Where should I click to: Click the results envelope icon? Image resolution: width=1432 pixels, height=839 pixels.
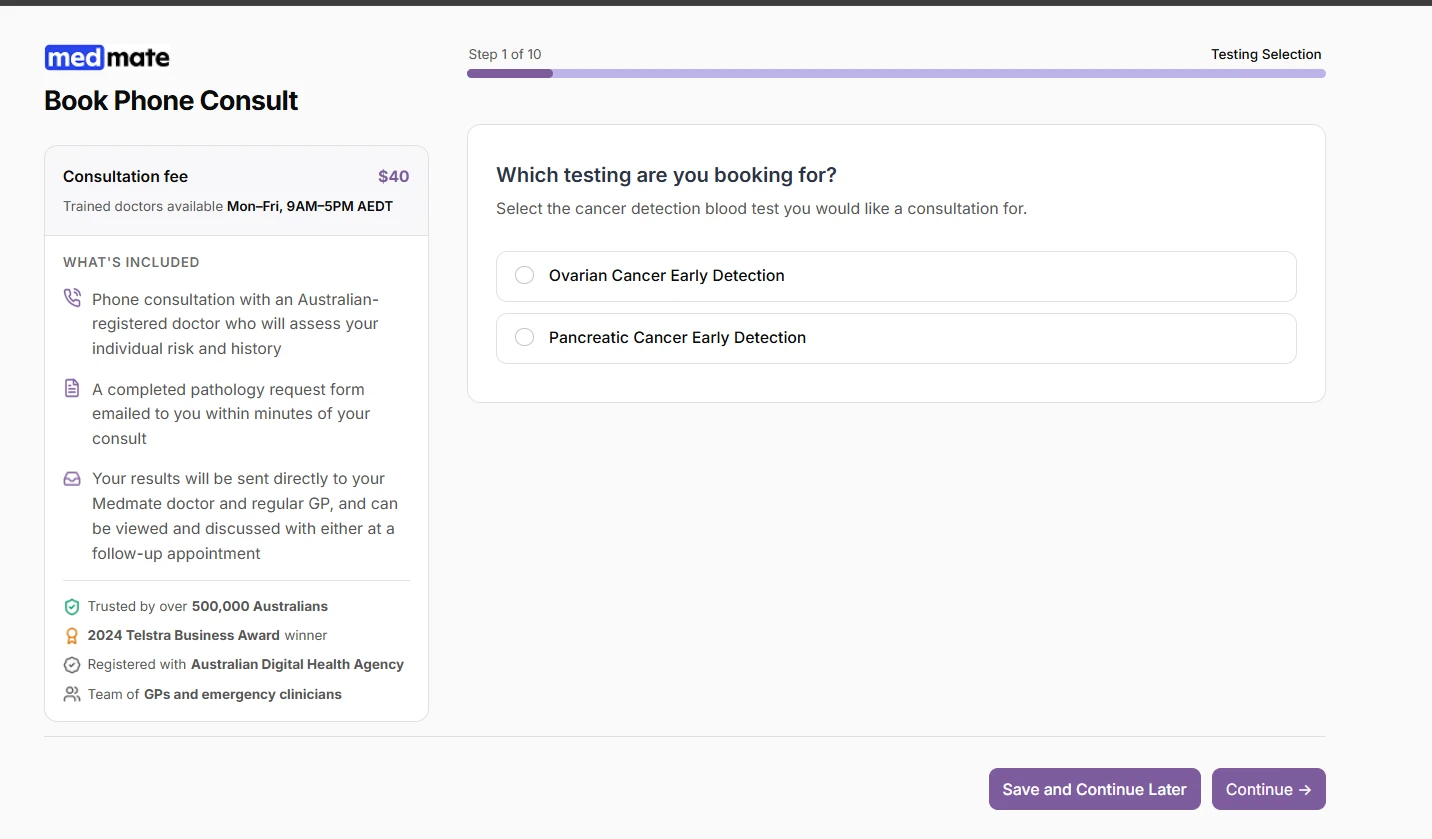(71, 478)
